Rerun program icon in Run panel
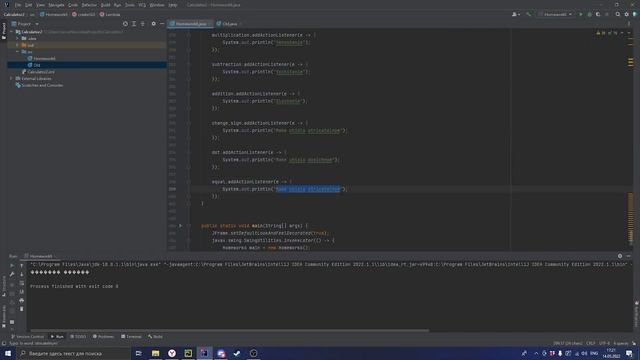 coord(12,265)
